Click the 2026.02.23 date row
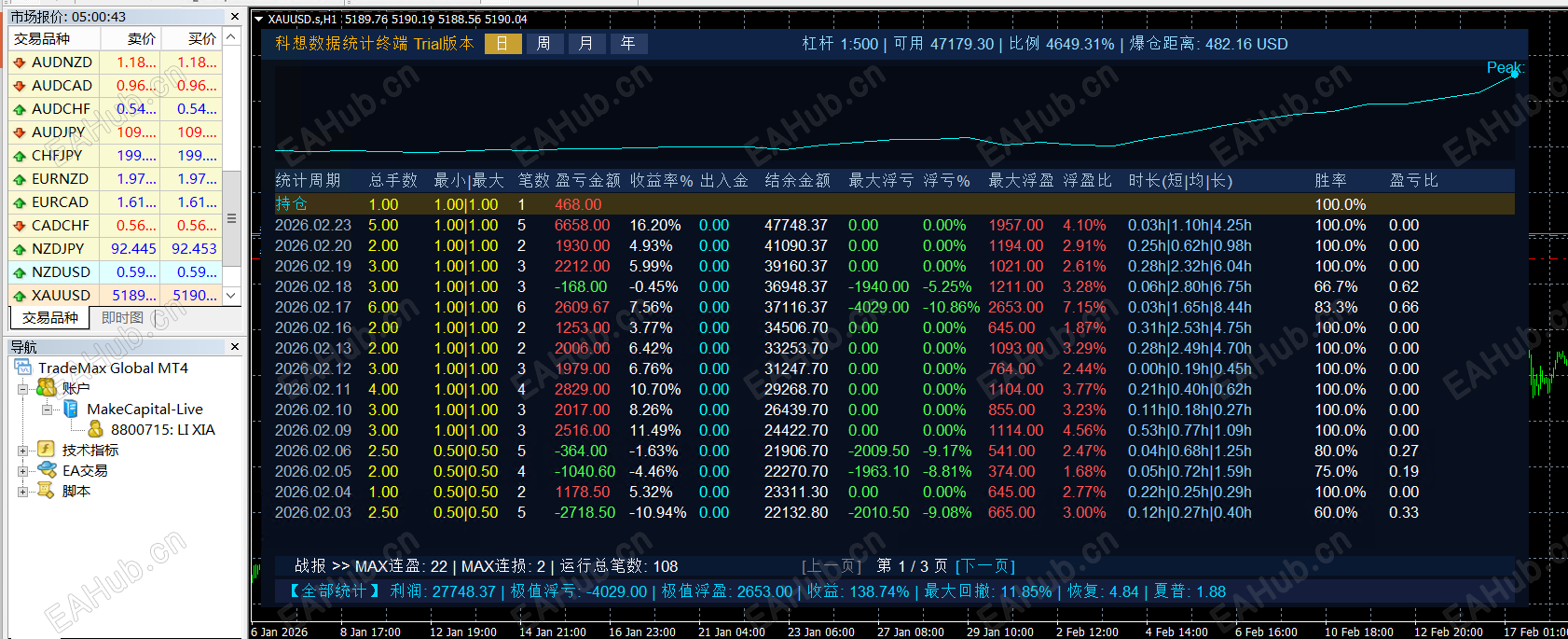 pos(313,225)
